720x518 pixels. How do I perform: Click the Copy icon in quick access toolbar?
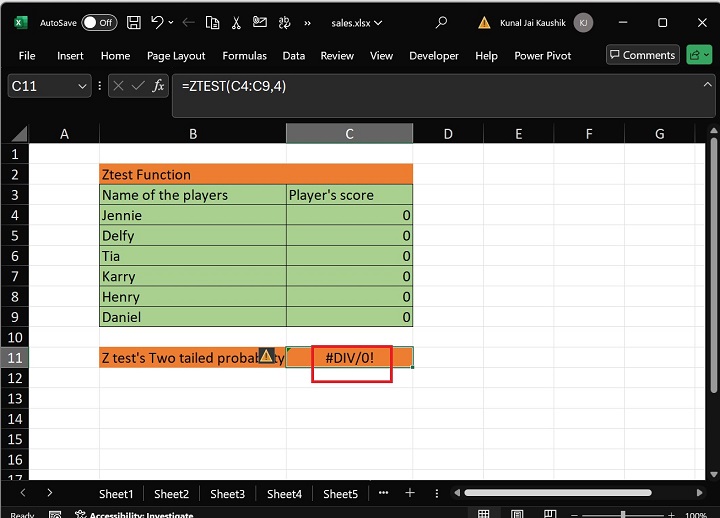[212, 23]
